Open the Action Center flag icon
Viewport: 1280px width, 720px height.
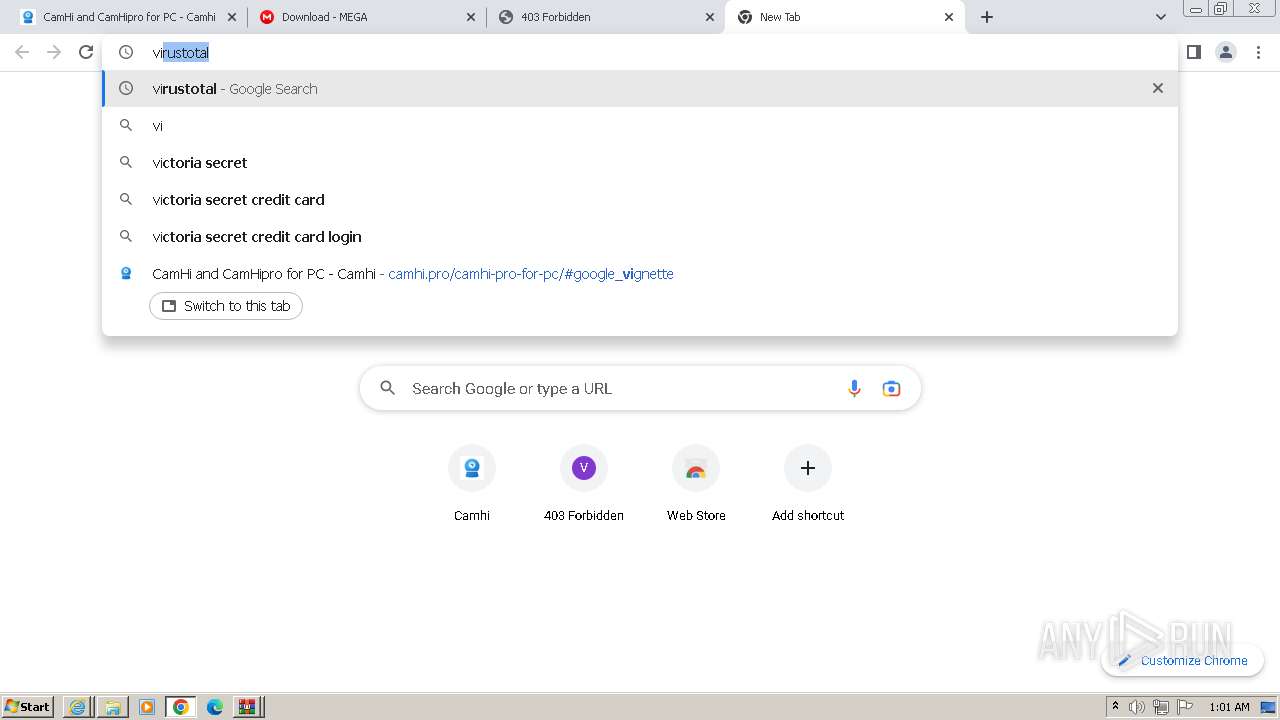click(x=1185, y=707)
